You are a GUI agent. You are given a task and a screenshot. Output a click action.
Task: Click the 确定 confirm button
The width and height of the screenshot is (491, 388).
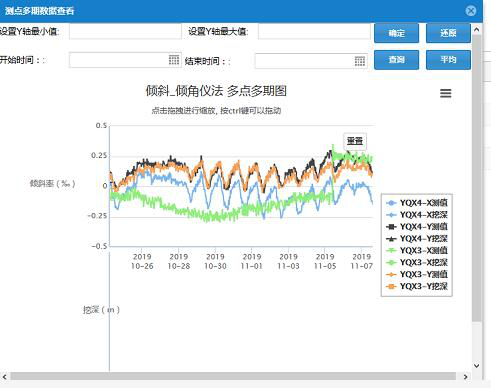click(x=396, y=33)
